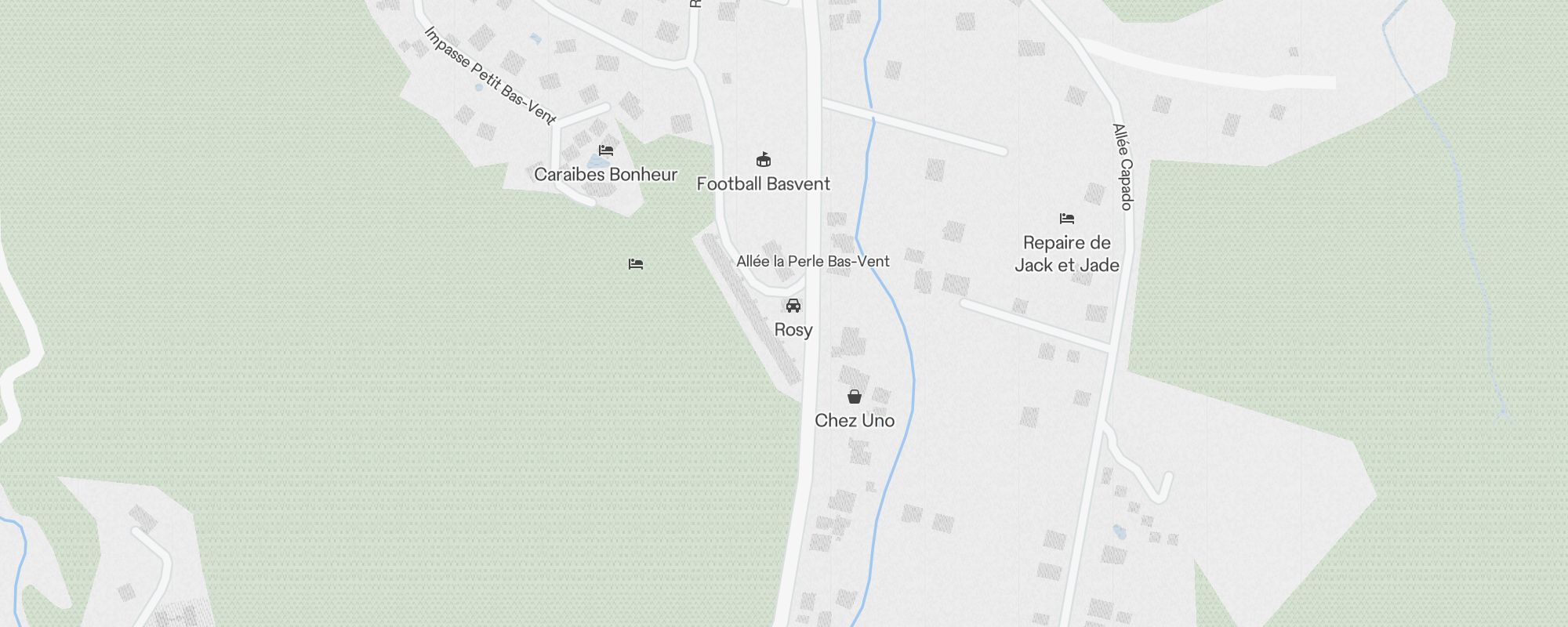Select the Football Basvent text label
Screen dimensions: 1568x627
pyautogui.click(x=764, y=184)
